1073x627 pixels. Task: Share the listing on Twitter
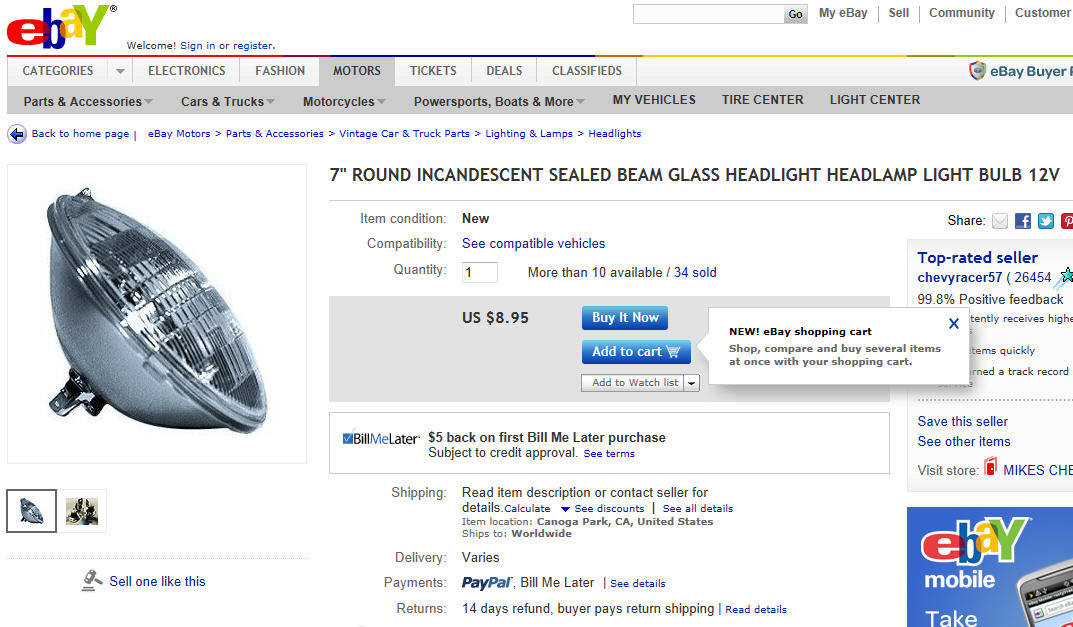tap(1046, 221)
